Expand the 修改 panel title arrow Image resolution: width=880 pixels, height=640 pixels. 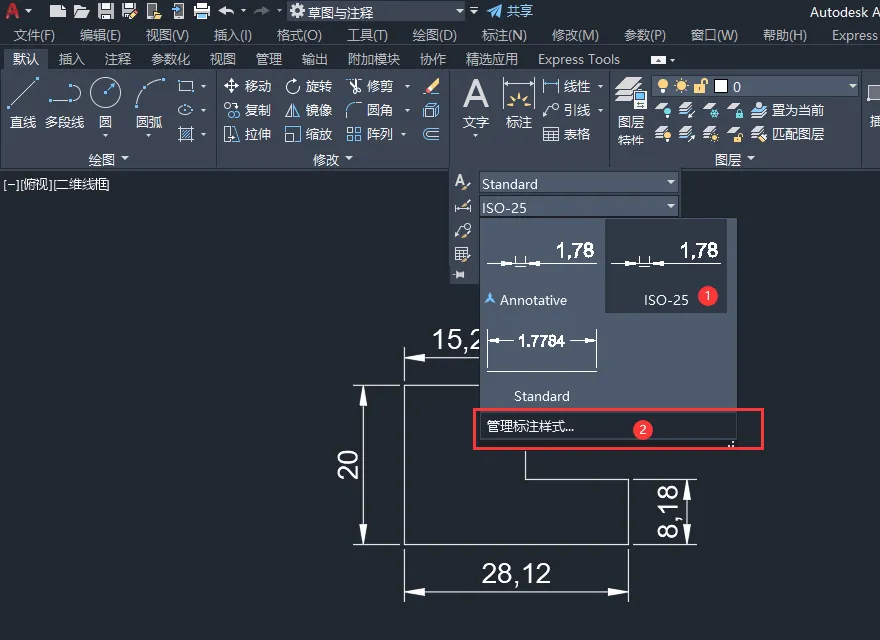point(349,159)
